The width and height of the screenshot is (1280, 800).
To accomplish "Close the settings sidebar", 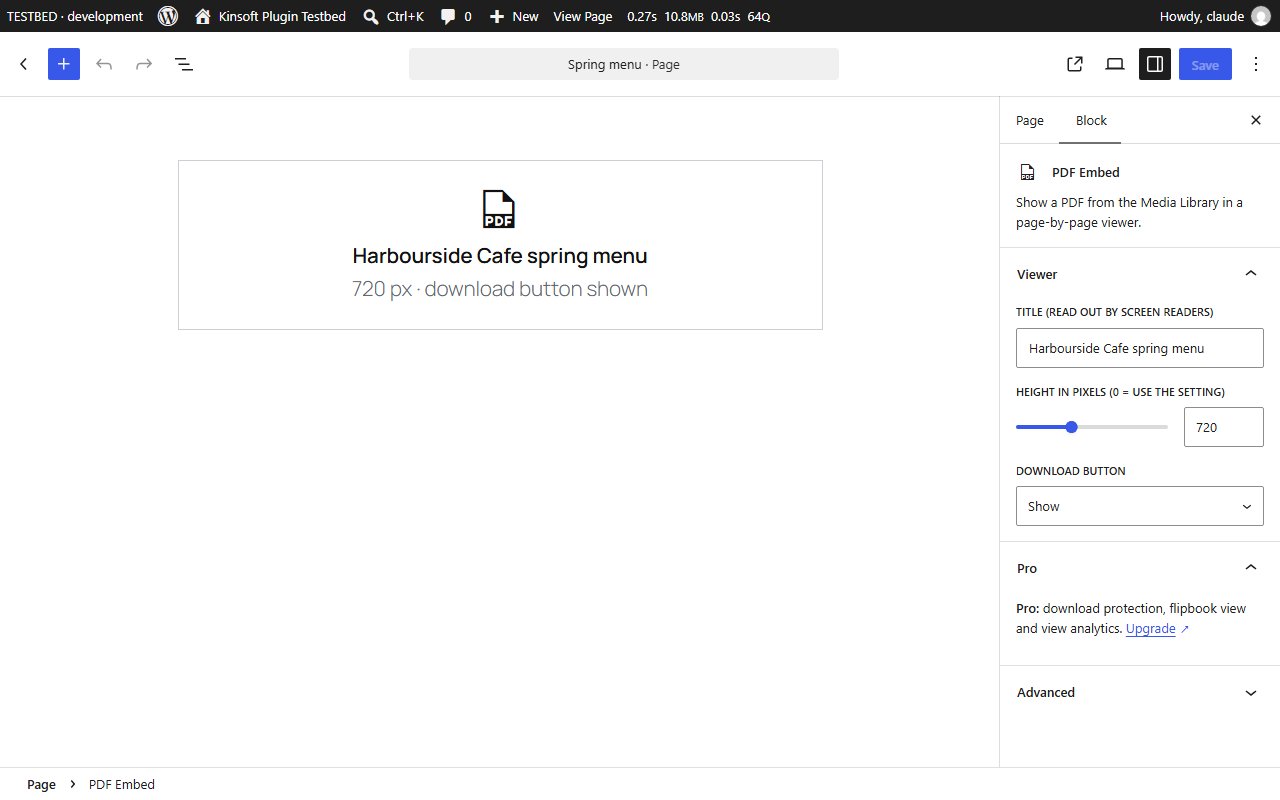I will tap(1256, 120).
